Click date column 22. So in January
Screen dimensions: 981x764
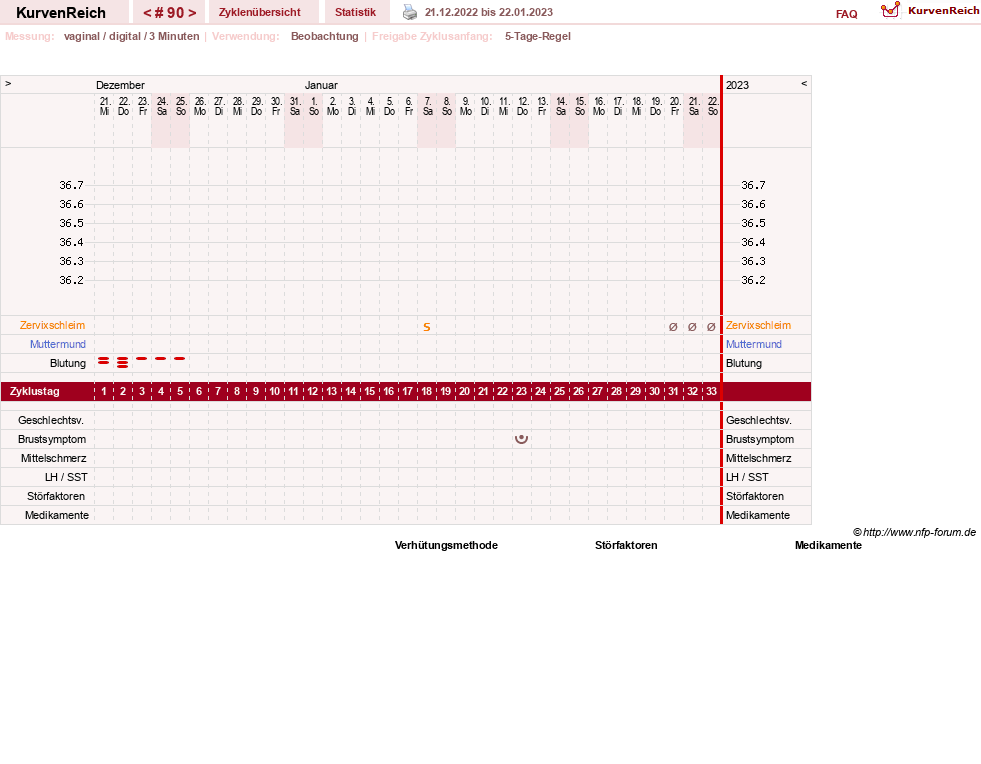[713, 106]
